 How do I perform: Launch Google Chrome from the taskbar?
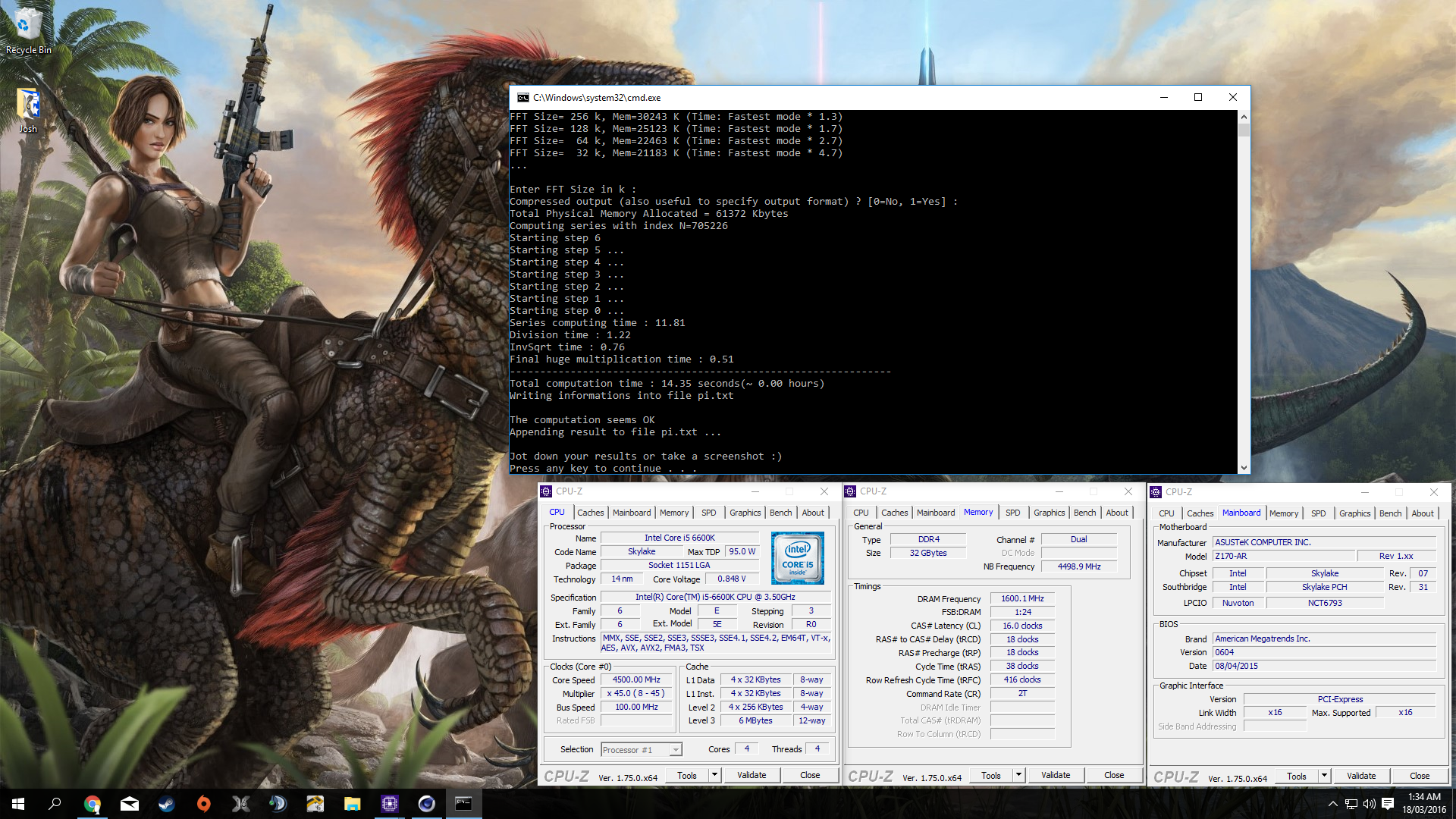tap(93, 804)
